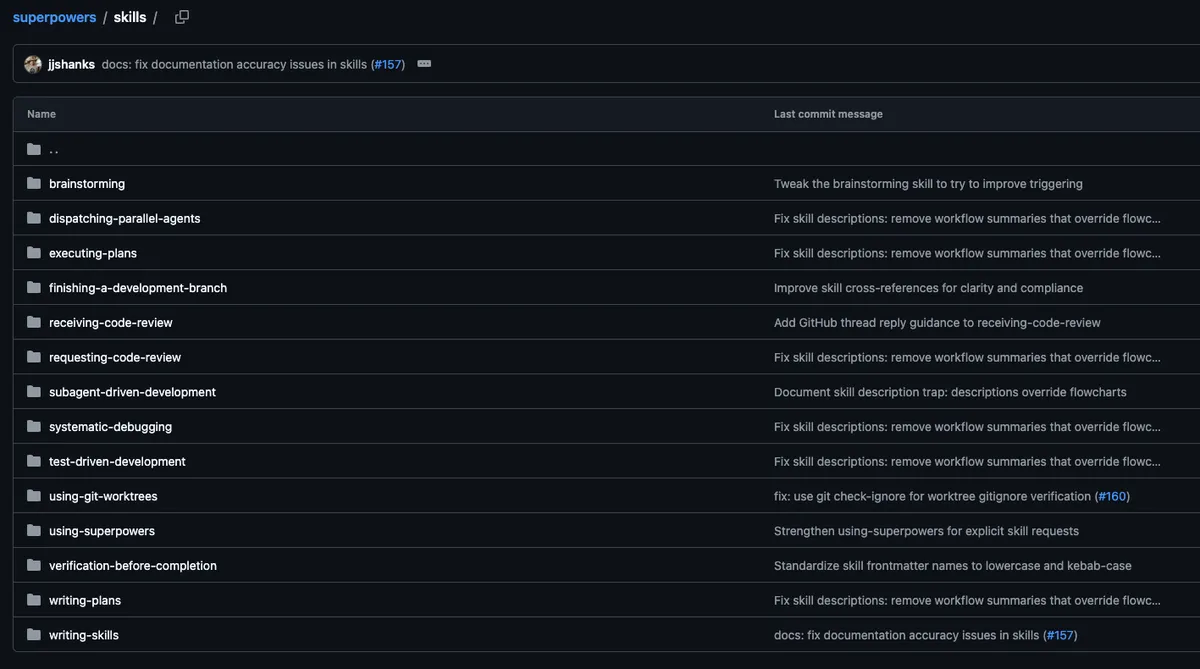Click the dispatching-parallel-agents folder icon
The image size is (1200, 669).
34,218
